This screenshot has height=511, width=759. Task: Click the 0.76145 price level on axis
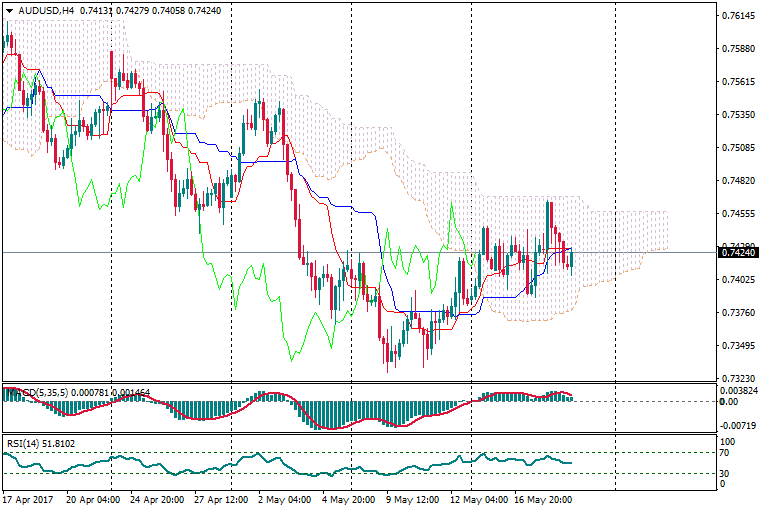click(x=736, y=16)
